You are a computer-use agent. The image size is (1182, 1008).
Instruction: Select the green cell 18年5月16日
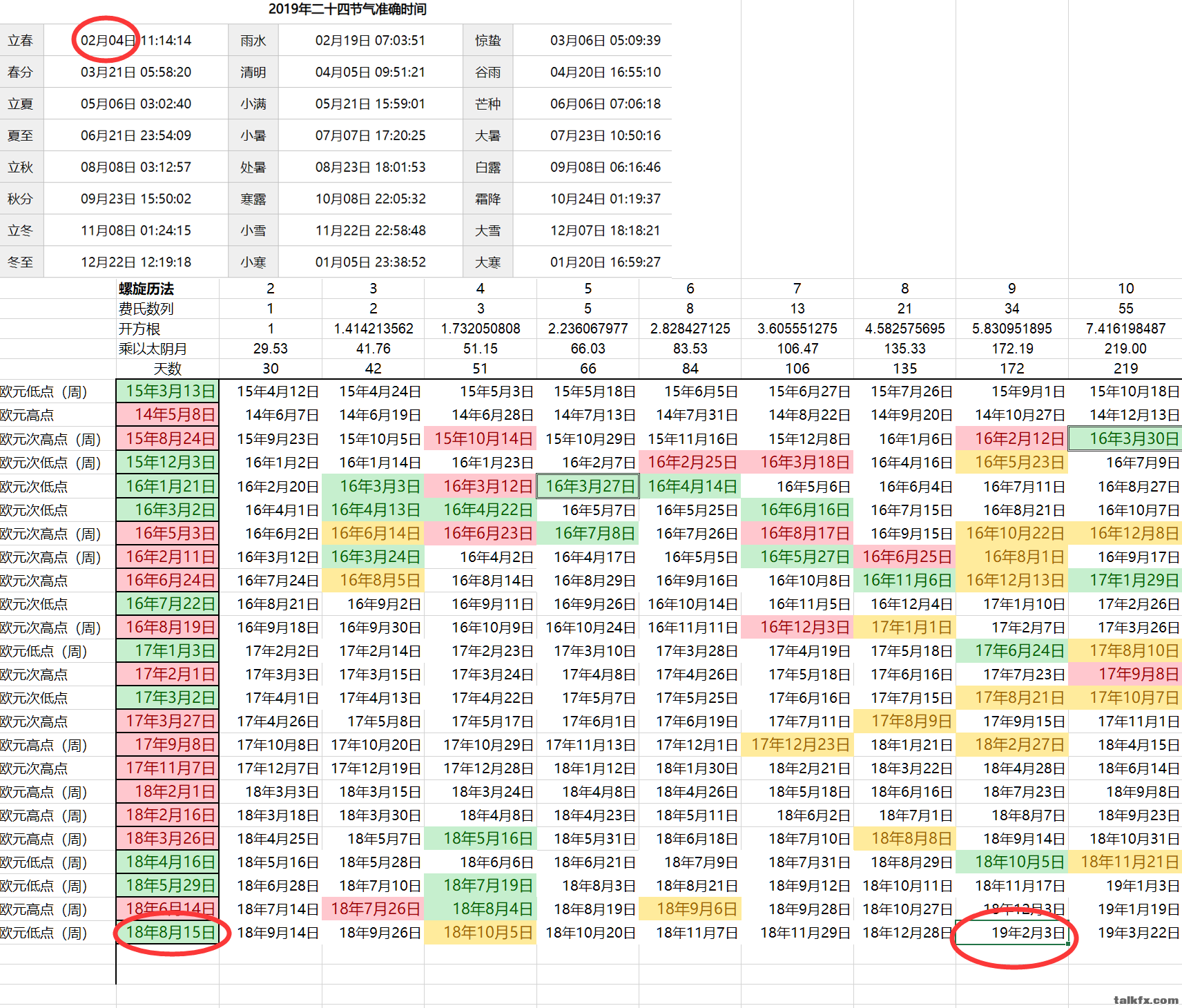481,838
